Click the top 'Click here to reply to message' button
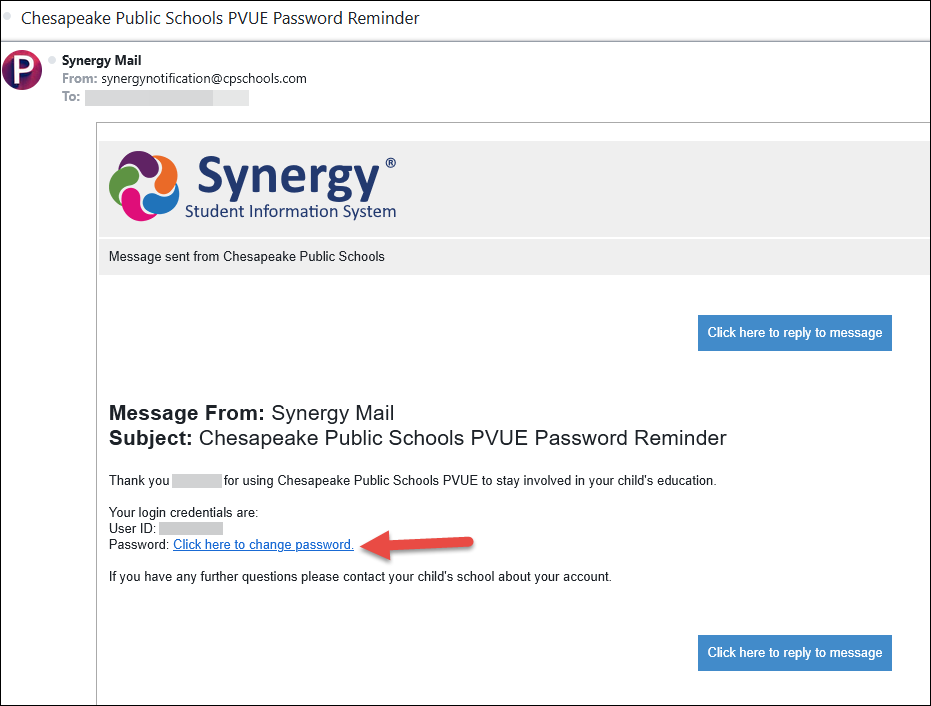Viewport: 931px width, 706px height. (x=794, y=333)
